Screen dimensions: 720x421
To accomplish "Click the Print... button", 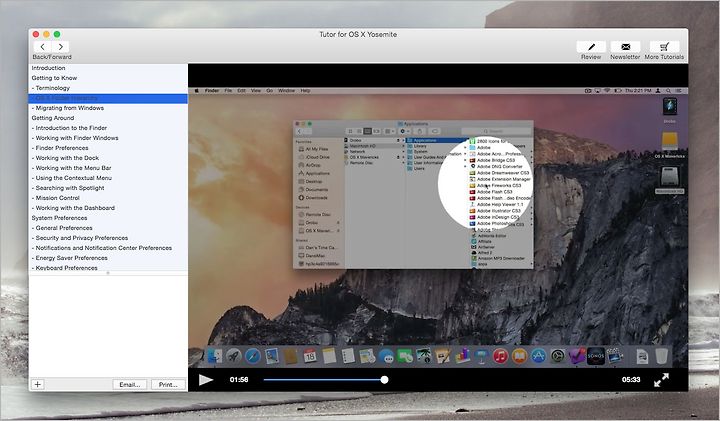I will 168,384.
